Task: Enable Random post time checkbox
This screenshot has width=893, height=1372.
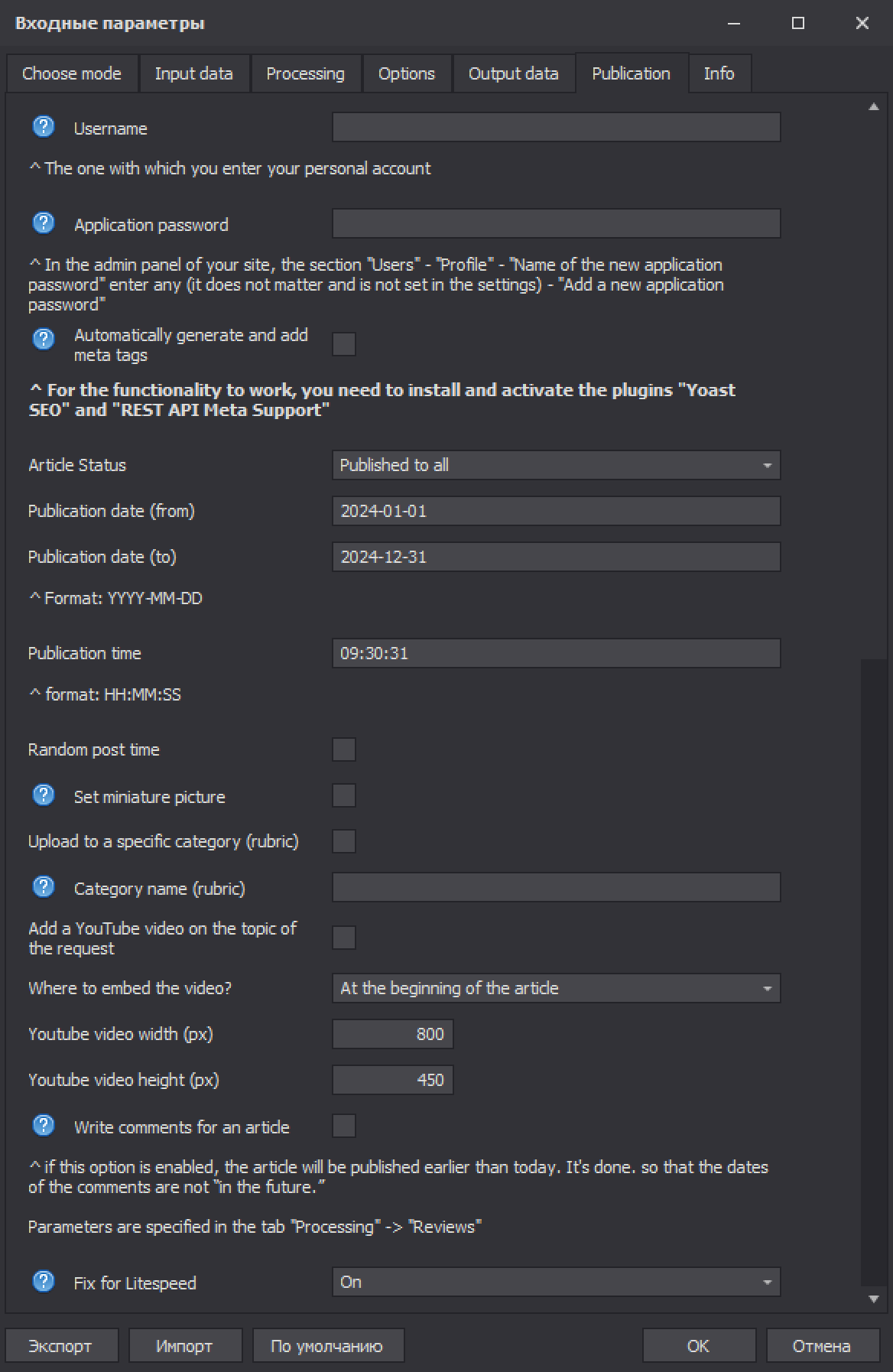Action: [344, 749]
